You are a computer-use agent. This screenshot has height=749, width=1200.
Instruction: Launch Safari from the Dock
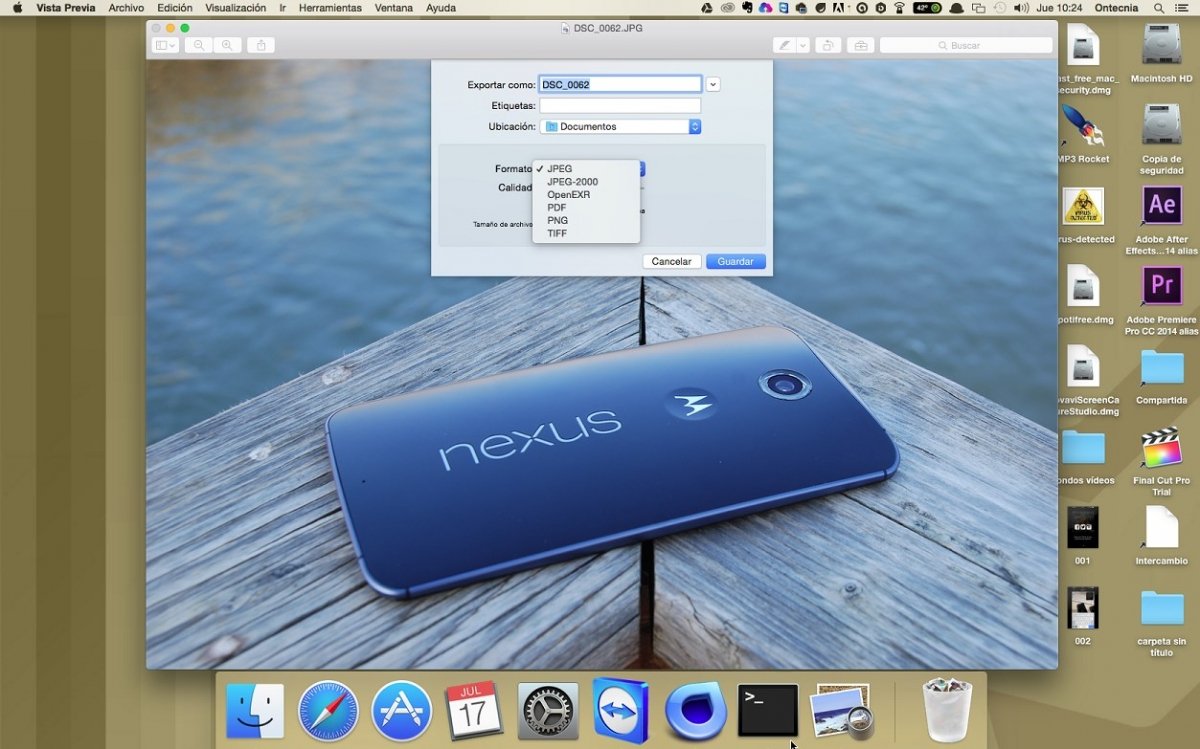tap(328, 711)
